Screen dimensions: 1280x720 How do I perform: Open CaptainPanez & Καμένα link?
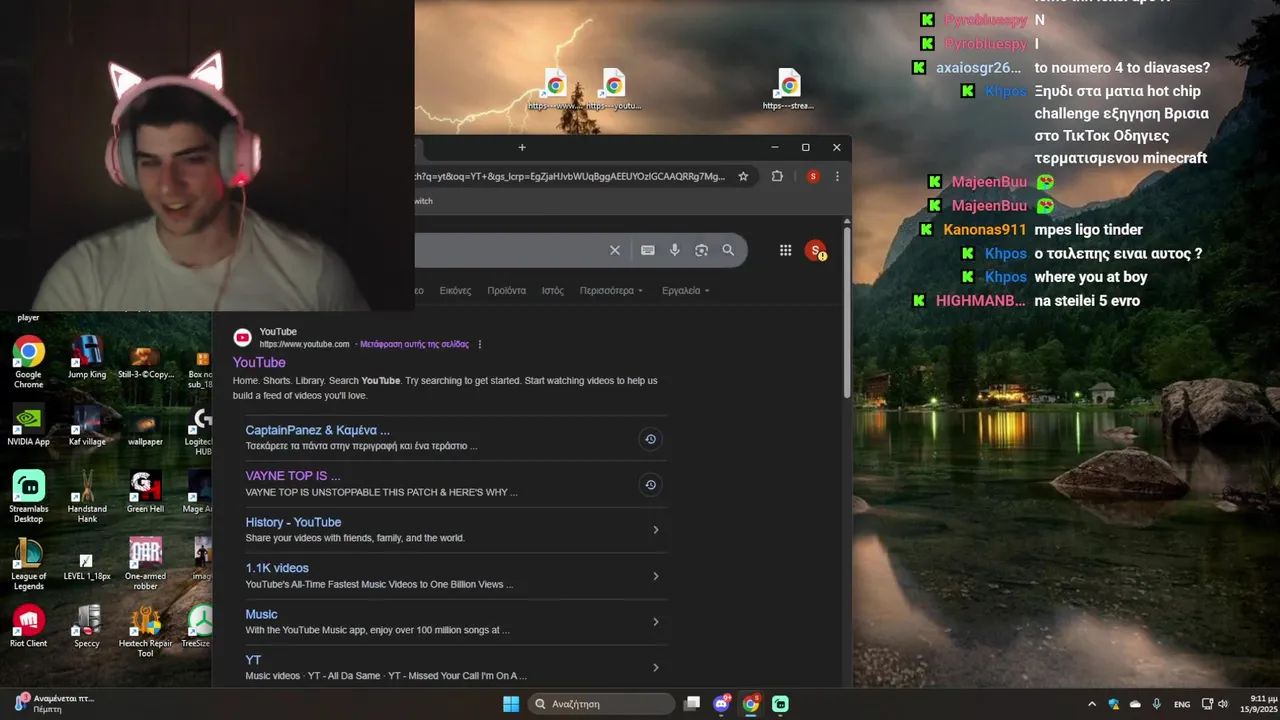[x=317, y=430]
